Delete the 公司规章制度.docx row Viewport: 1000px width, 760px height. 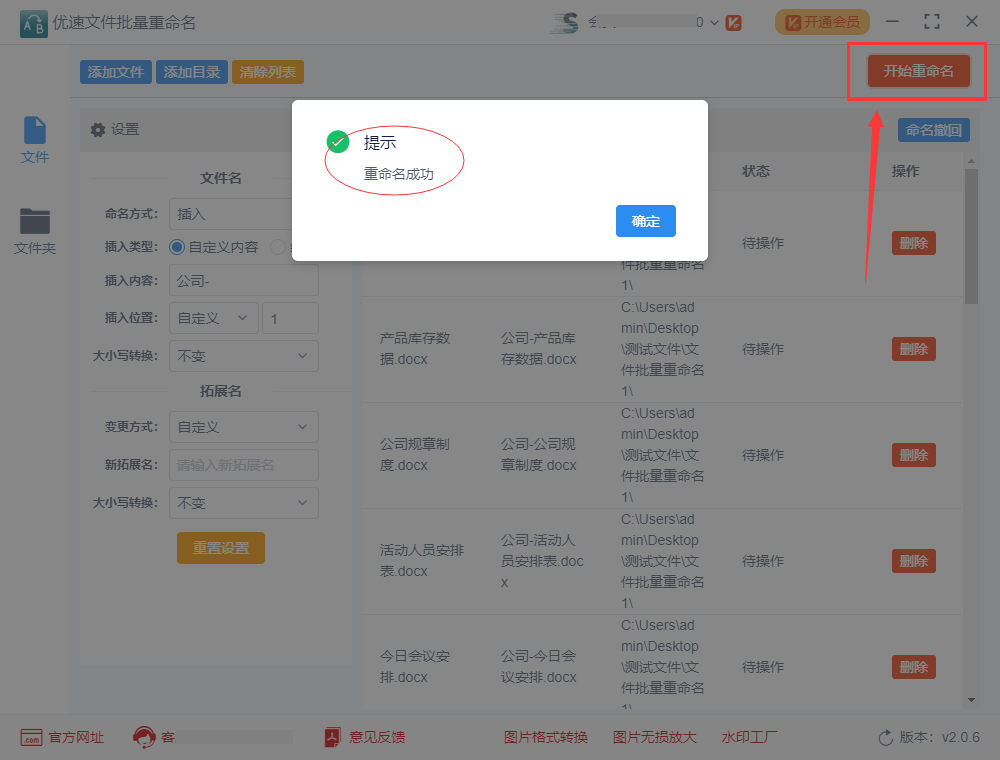tap(913, 455)
